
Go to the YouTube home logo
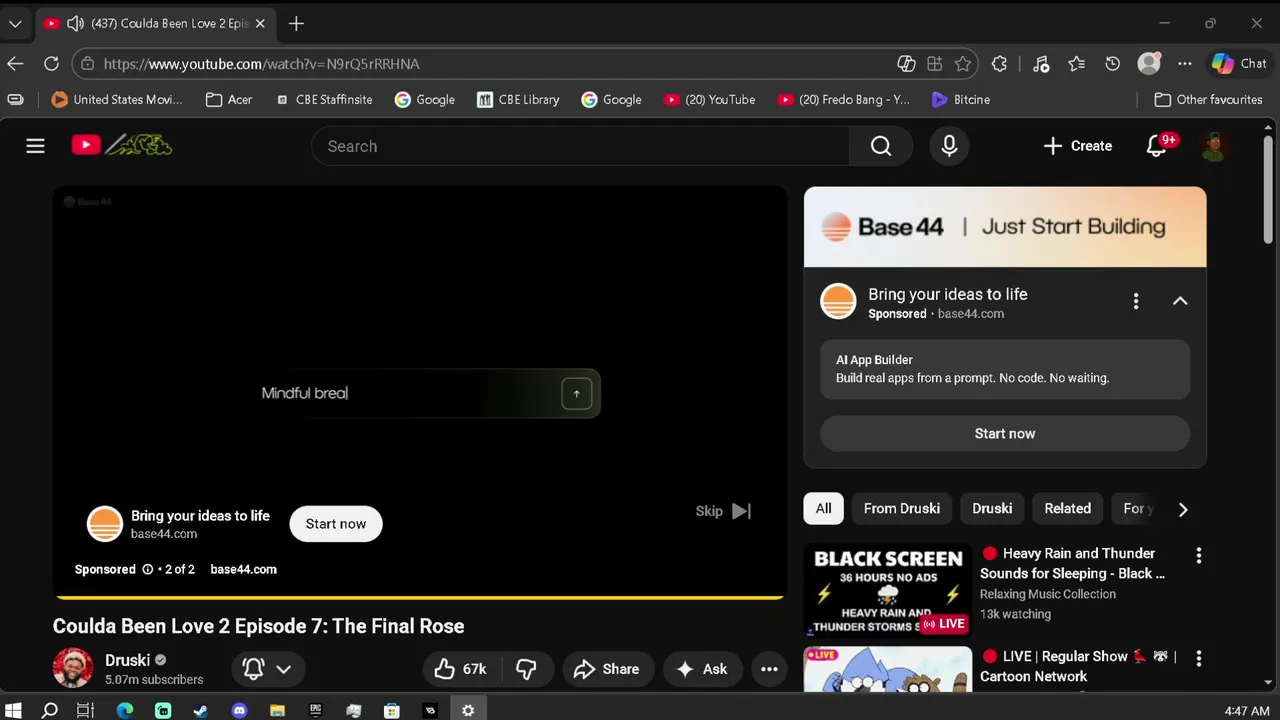point(122,146)
